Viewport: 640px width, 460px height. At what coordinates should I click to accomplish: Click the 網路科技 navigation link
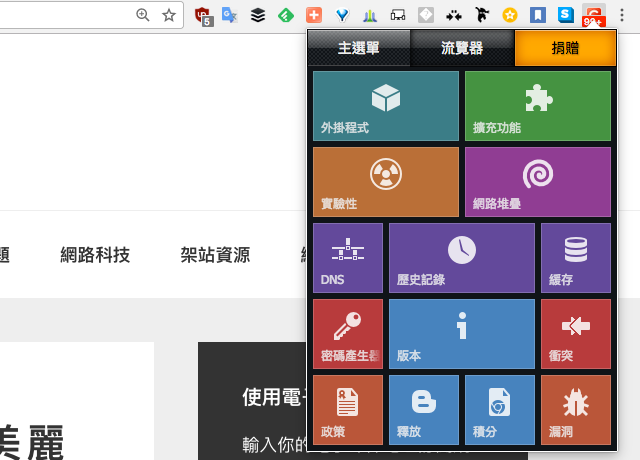95,254
